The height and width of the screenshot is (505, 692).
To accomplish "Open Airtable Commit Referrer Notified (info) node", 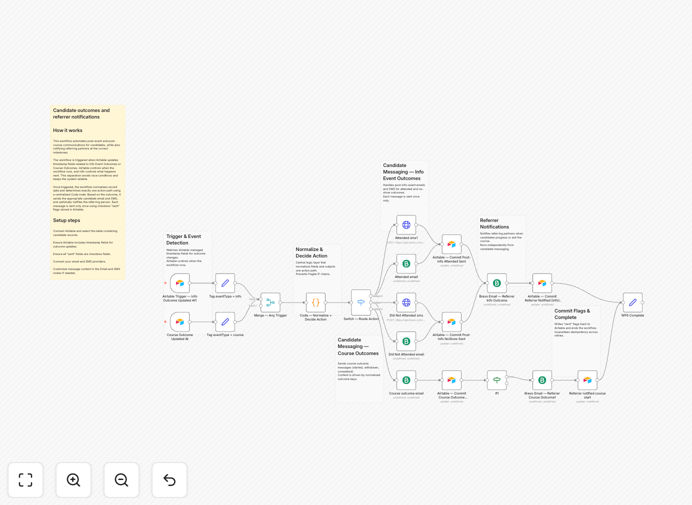I will [542, 283].
